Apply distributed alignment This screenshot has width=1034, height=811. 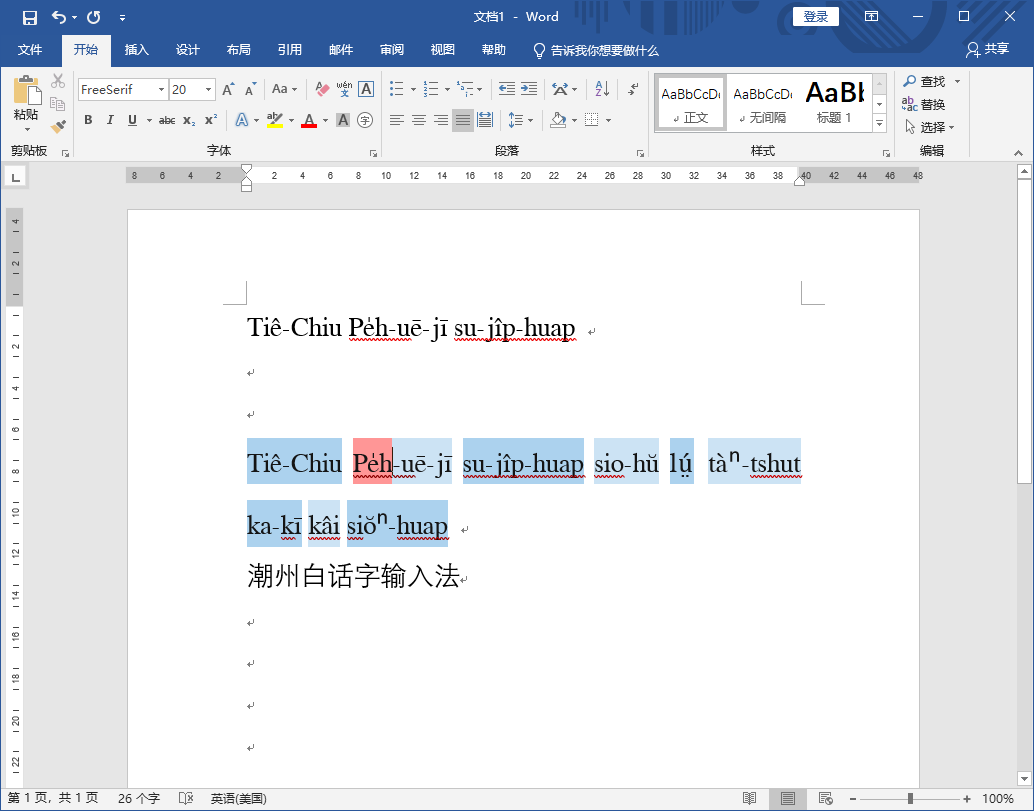click(485, 120)
